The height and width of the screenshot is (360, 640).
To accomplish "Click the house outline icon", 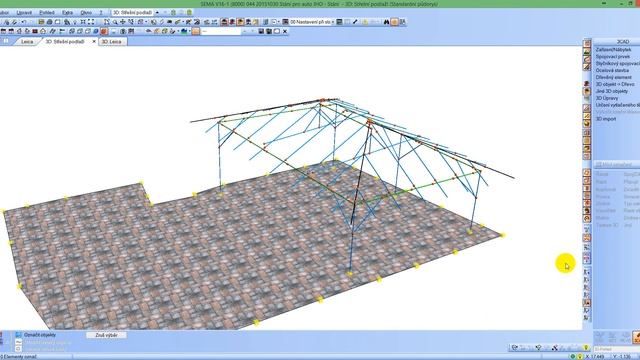I will 43,31.
